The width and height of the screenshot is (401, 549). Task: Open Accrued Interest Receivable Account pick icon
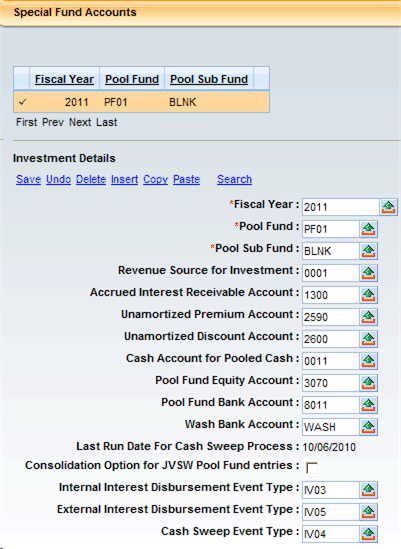click(368, 295)
